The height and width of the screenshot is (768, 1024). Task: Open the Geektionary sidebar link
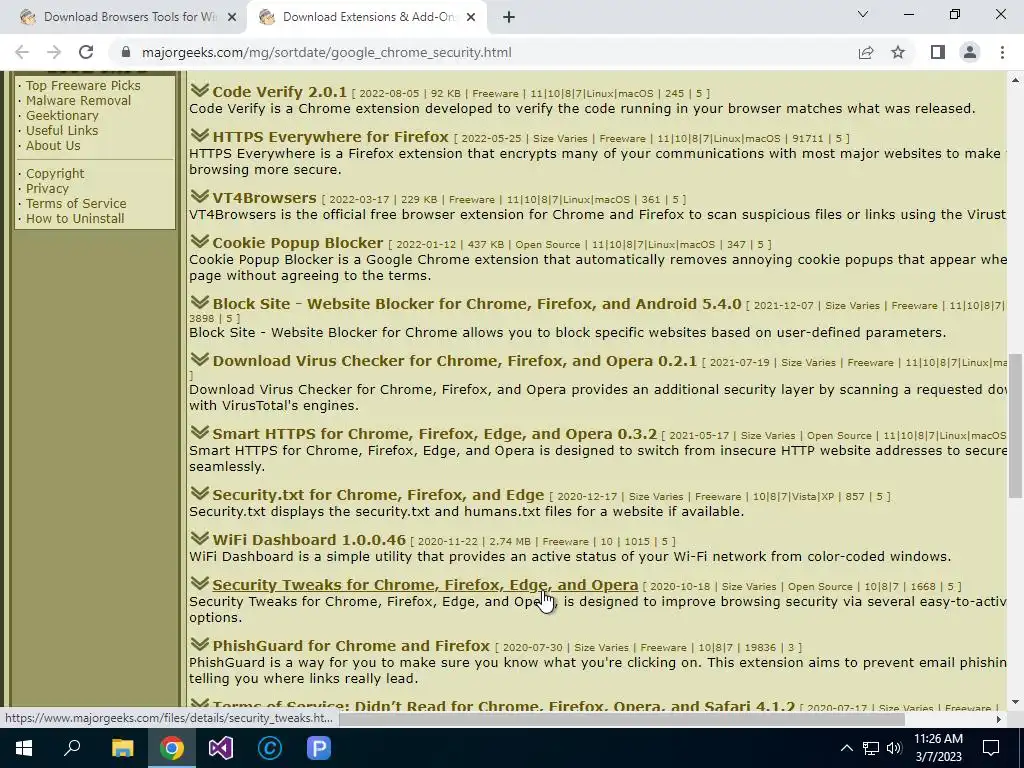click(x=62, y=115)
